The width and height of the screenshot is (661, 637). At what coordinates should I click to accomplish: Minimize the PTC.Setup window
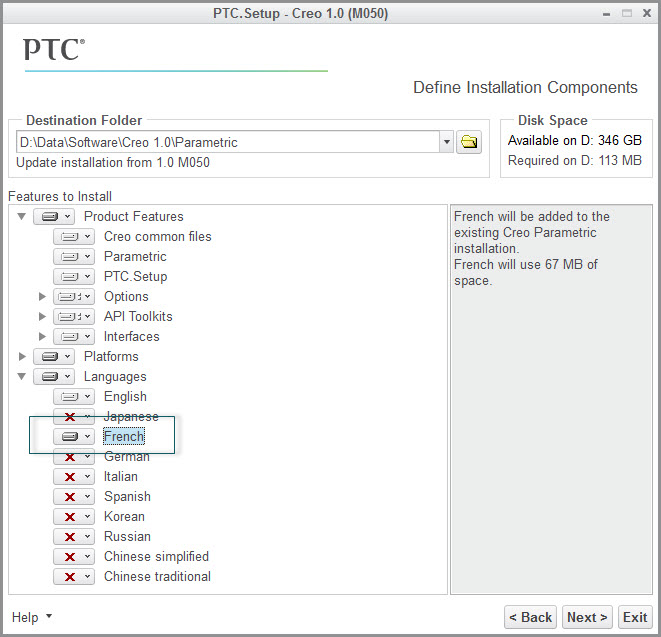(x=606, y=14)
